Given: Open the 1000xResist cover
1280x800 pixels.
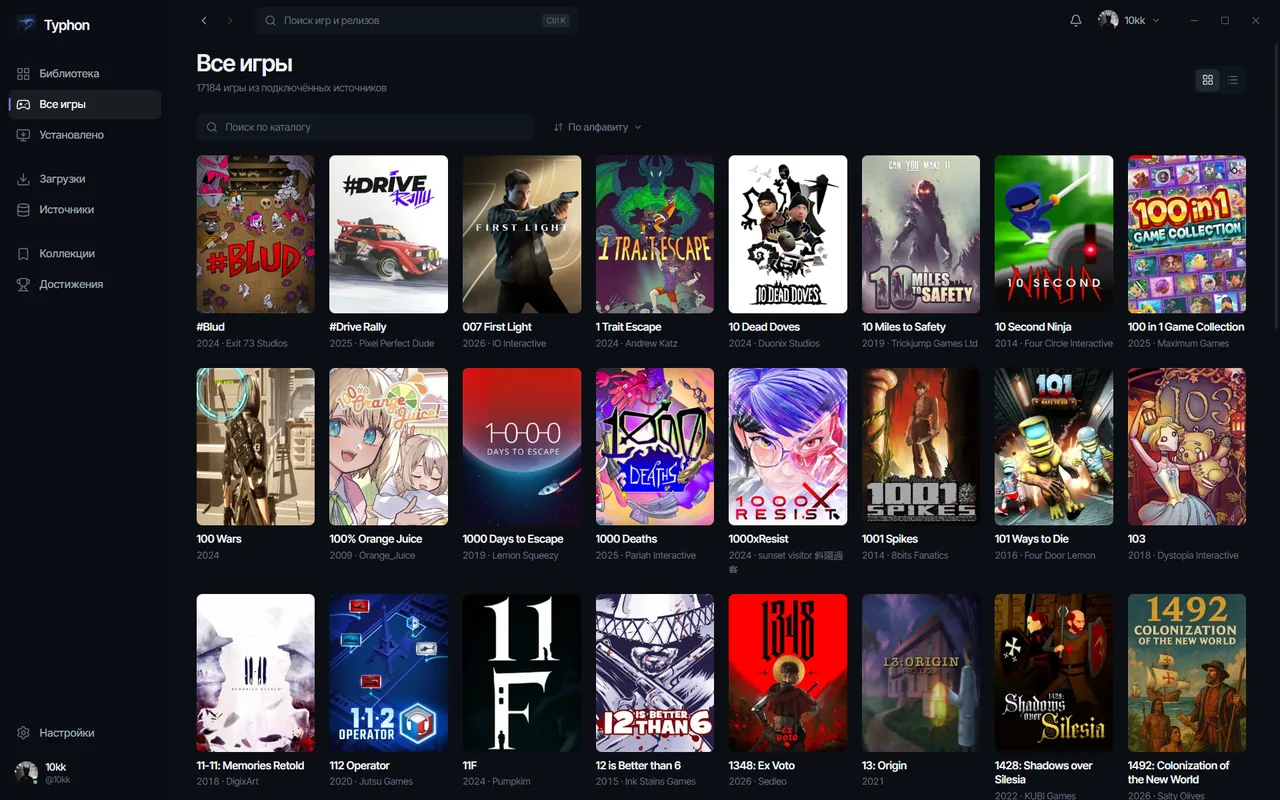Looking at the screenshot, I should coord(788,447).
